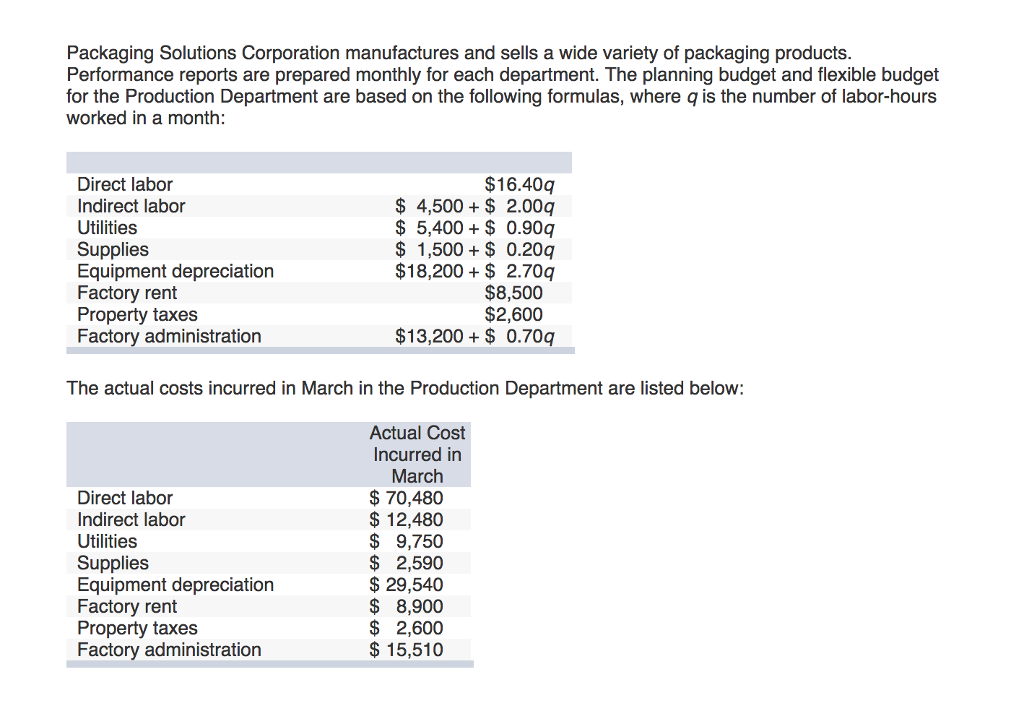Click the Utilities row in formula table

pyautogui.click(x=107, y=227)
